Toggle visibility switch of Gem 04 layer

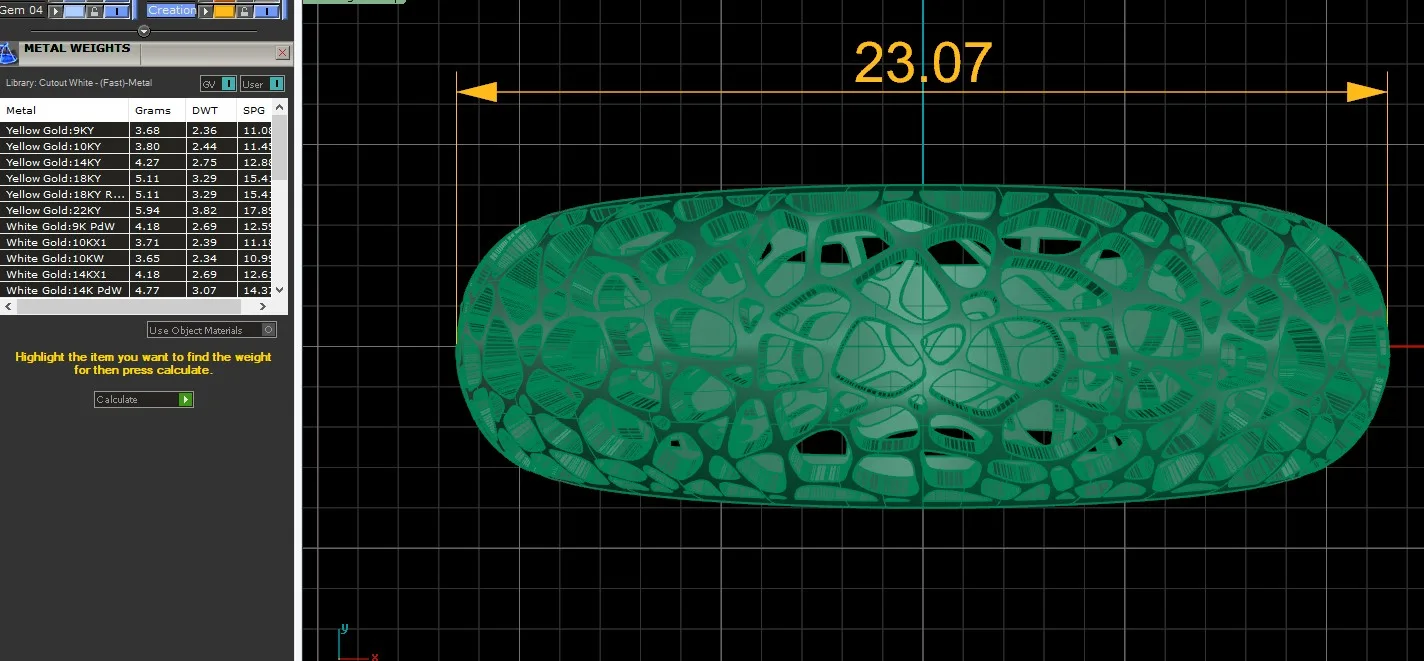click(116, 11)
